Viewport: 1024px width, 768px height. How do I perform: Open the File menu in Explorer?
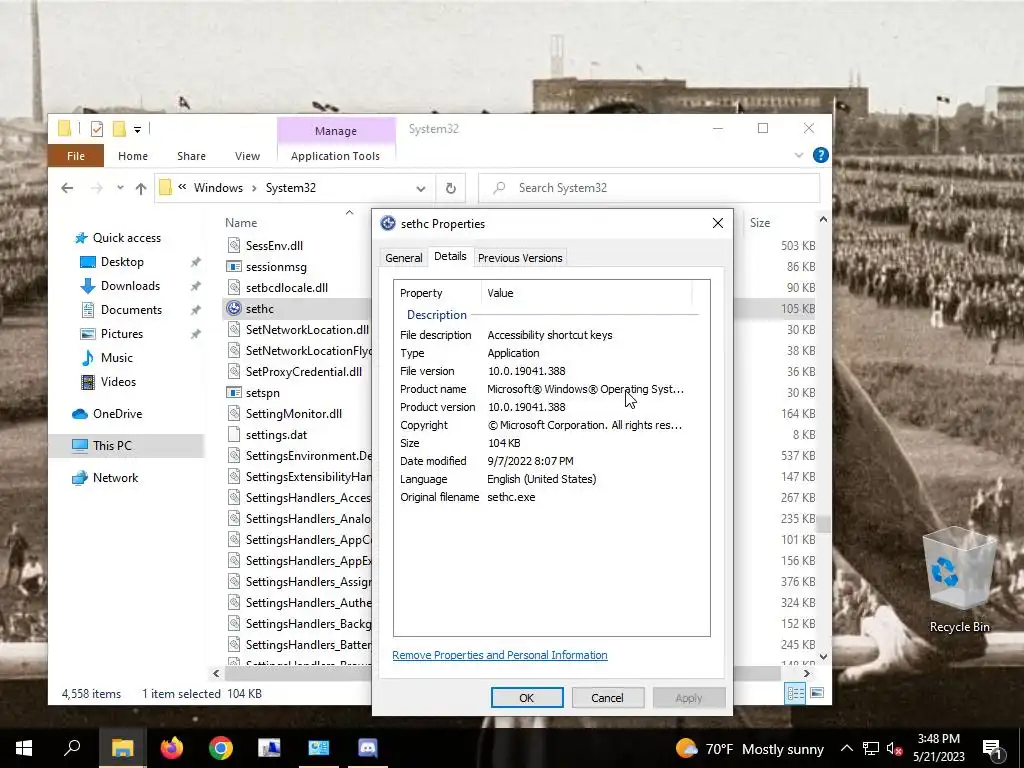click(x=76, y=156)
